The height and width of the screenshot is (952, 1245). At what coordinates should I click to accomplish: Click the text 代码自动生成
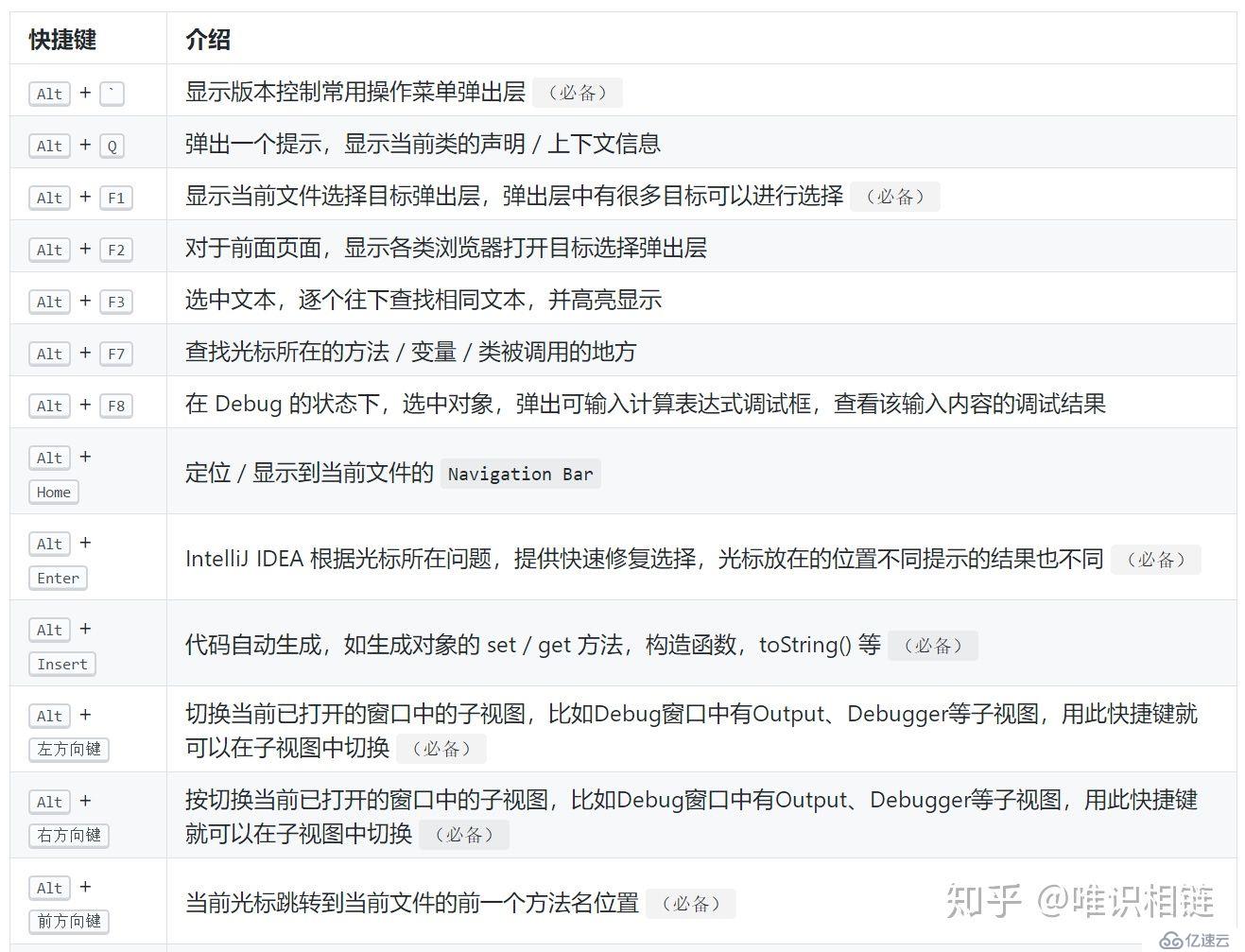click(253, 644)
